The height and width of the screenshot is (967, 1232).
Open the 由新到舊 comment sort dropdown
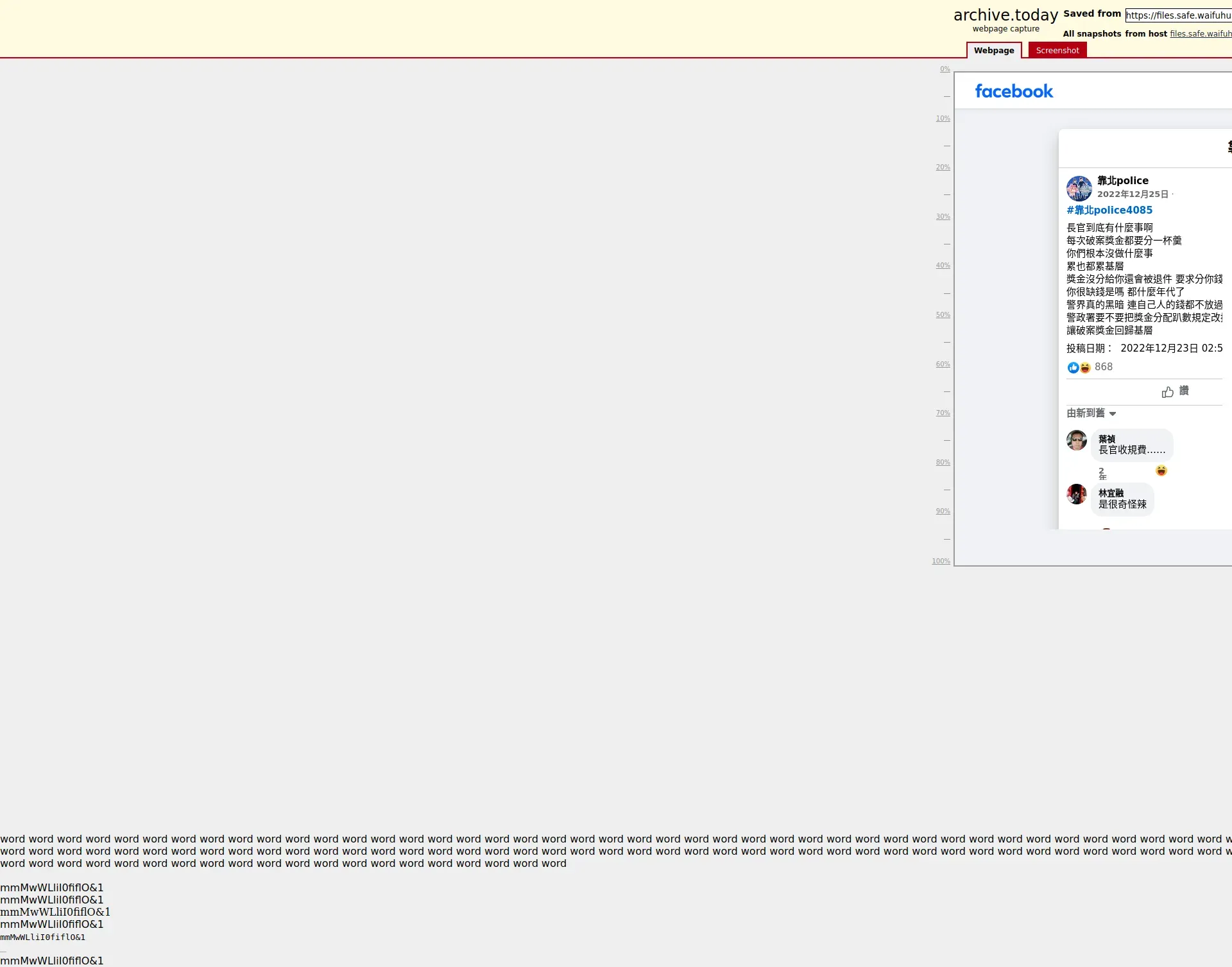[1091, 413]
